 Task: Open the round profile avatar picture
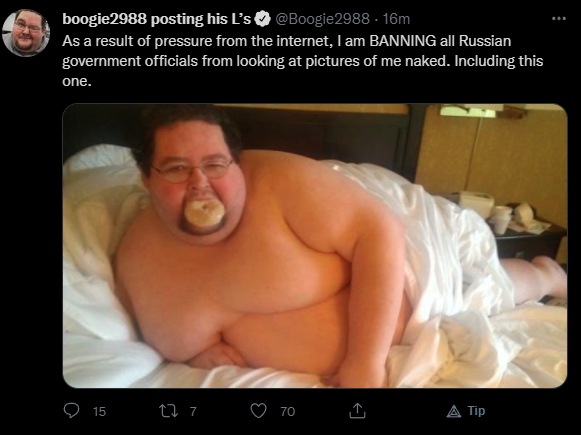click(26, 33)
